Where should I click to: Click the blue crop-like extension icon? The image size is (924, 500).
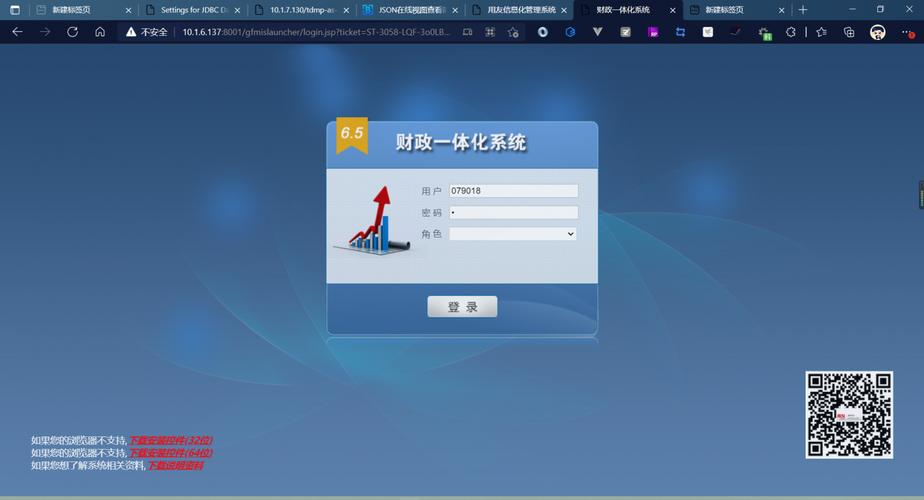click(681, 32)
